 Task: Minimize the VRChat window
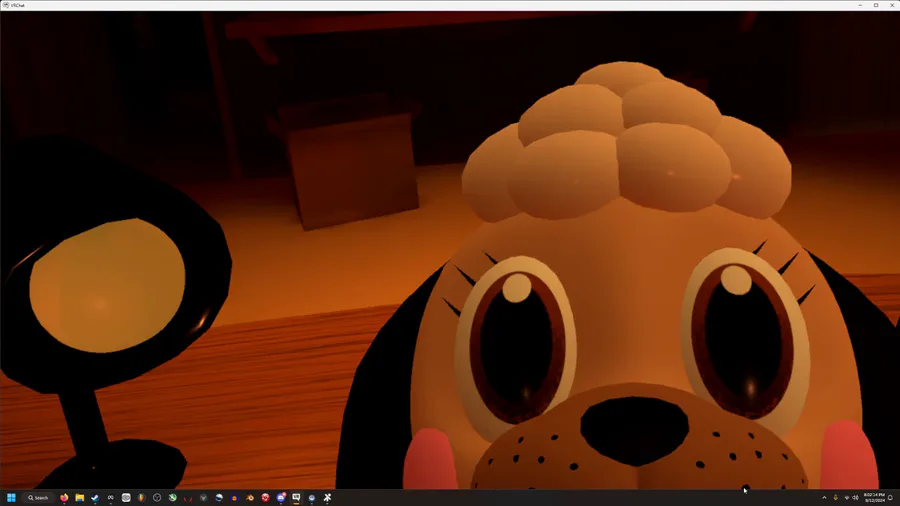pyautogui.click(x=860, y=5)
